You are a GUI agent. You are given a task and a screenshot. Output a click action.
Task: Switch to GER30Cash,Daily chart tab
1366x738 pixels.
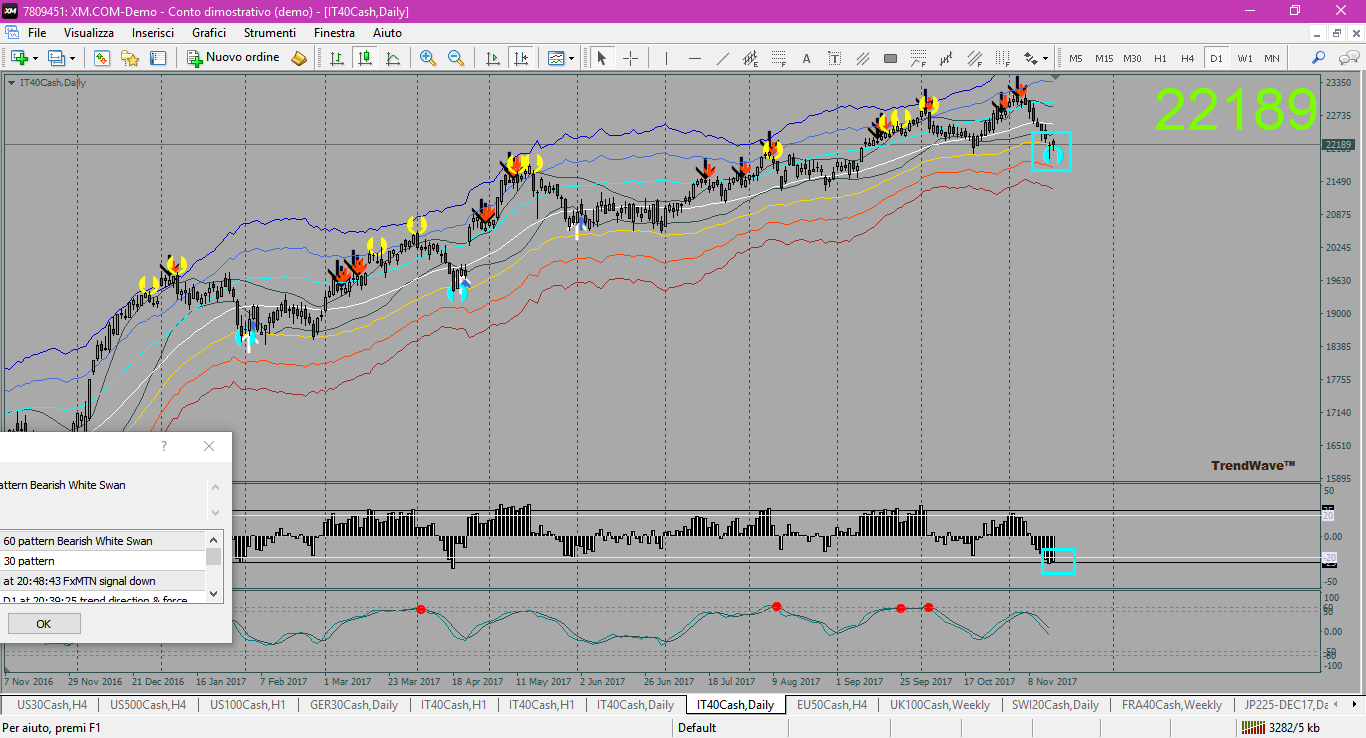tap(354, 705)
